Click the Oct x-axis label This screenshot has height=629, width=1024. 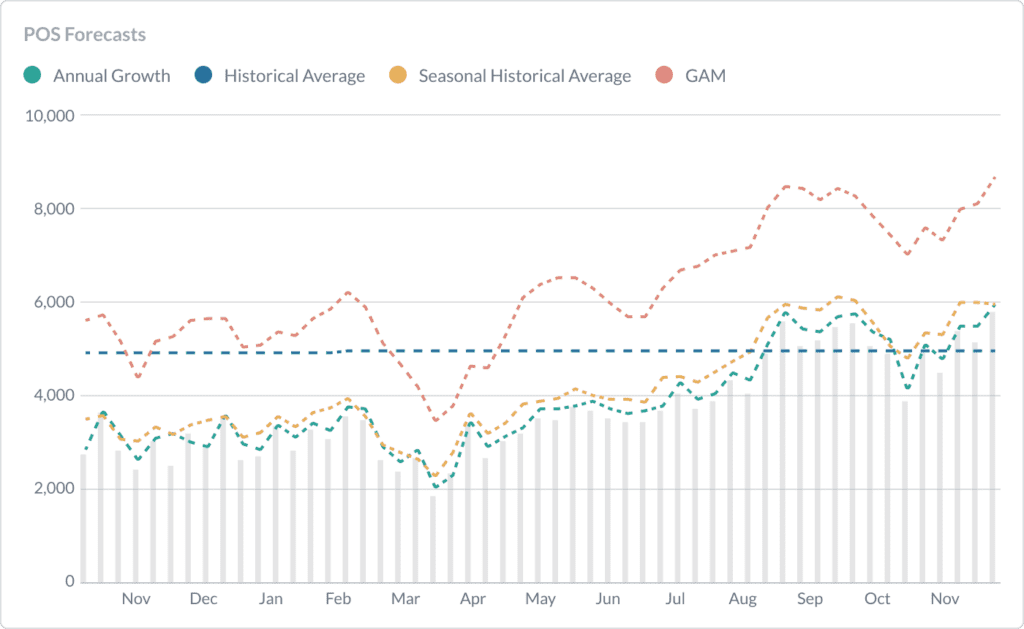[x=877, y=599]
